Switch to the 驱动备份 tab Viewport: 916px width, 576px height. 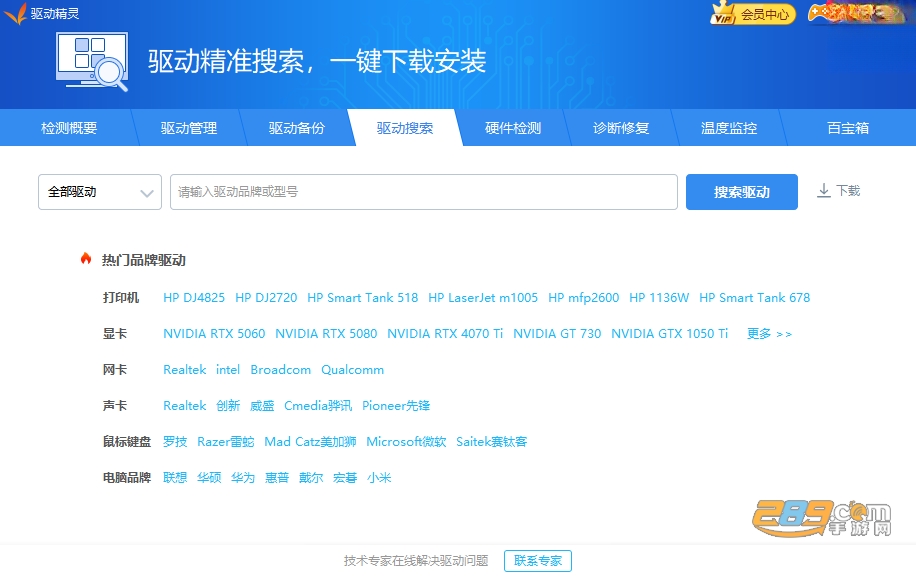(x=297, y=128)
